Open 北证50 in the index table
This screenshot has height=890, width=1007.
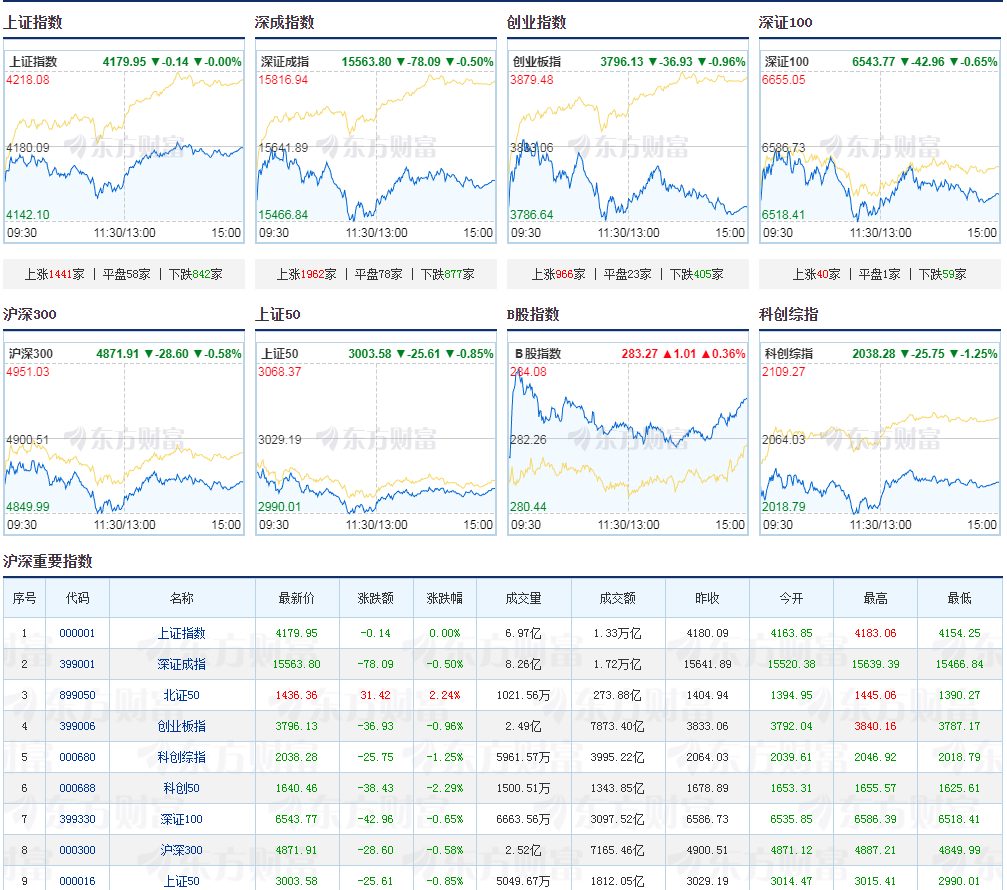[x=182, y=695]
